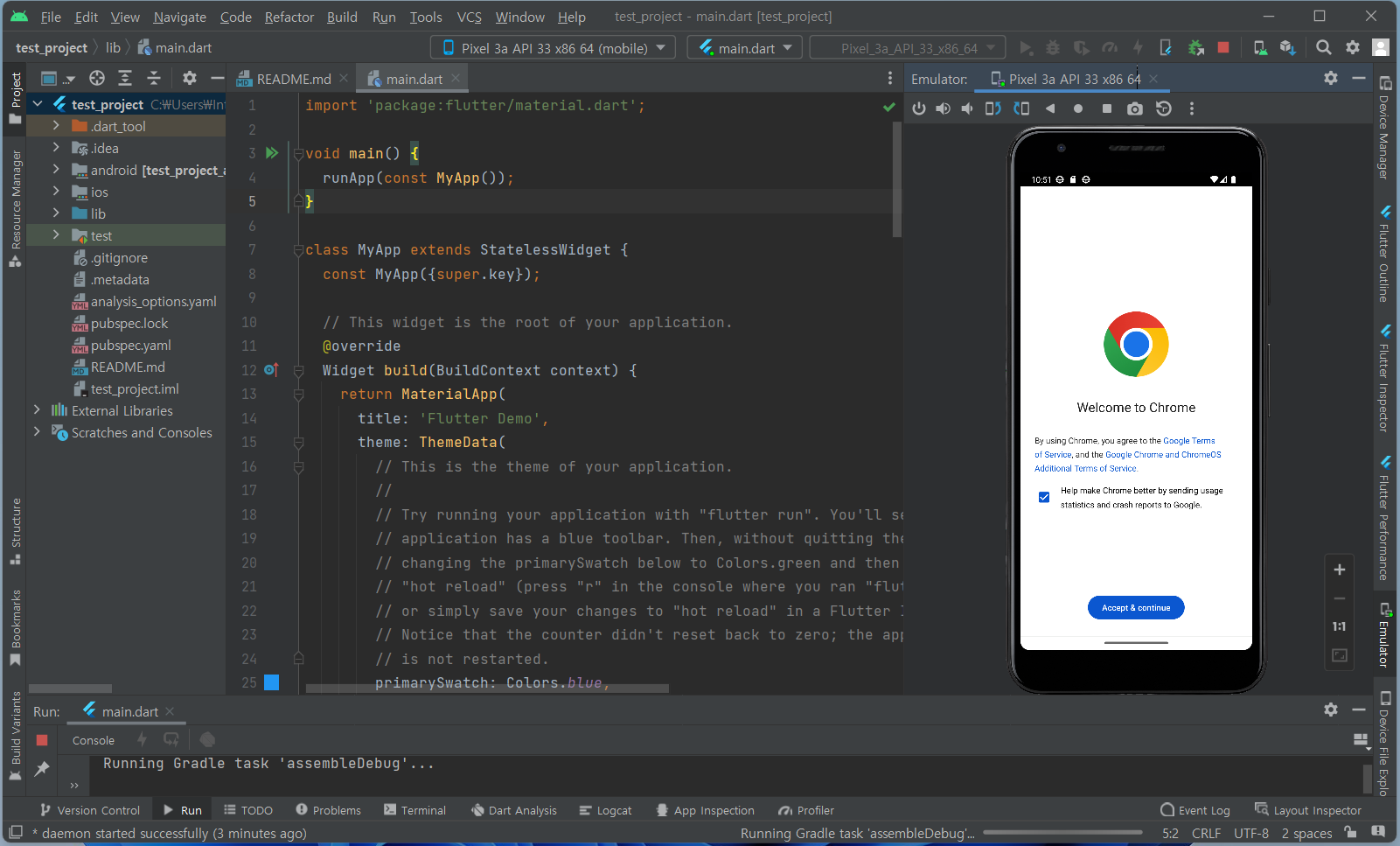This screenshot has width=1400, height=846.
Task: Select analysis_options.yaml file
Action: click(x=154, y=301)
